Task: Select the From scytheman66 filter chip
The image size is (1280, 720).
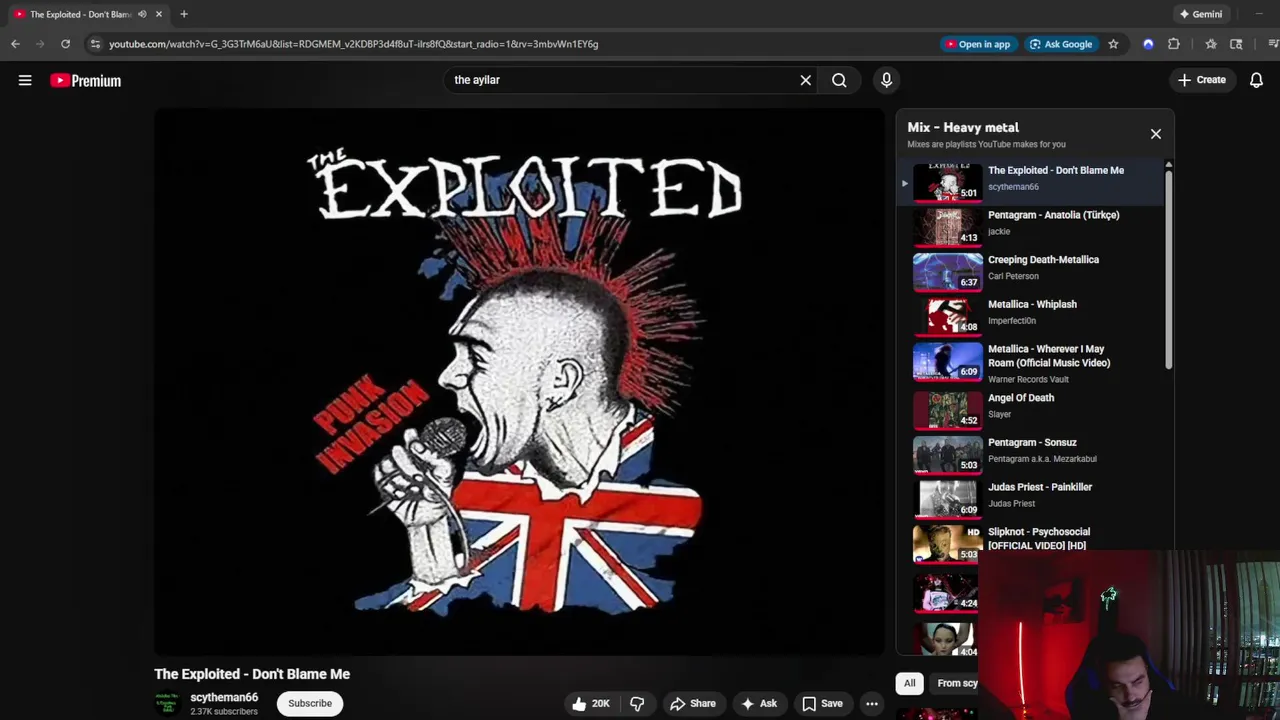Action: [x=956, y=683]
